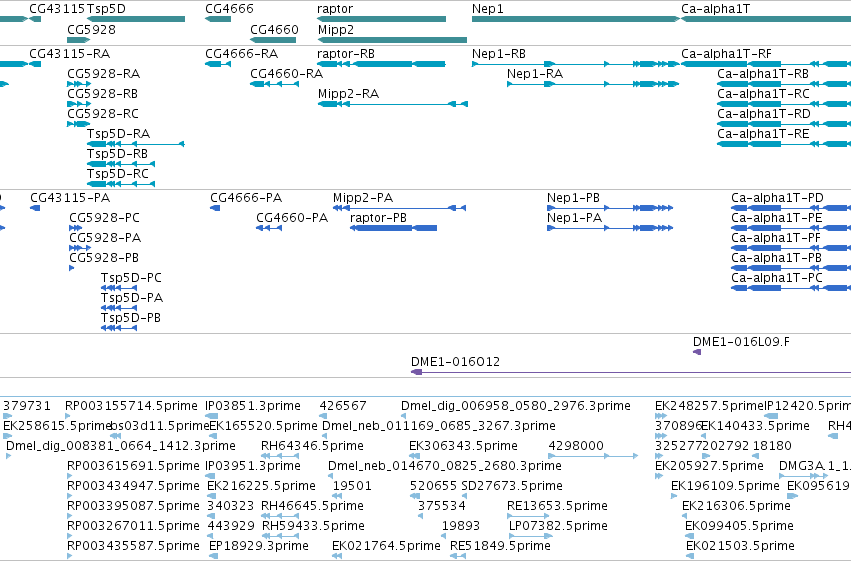Click protein Ca-alpha1T-PF

pos(776,238)
